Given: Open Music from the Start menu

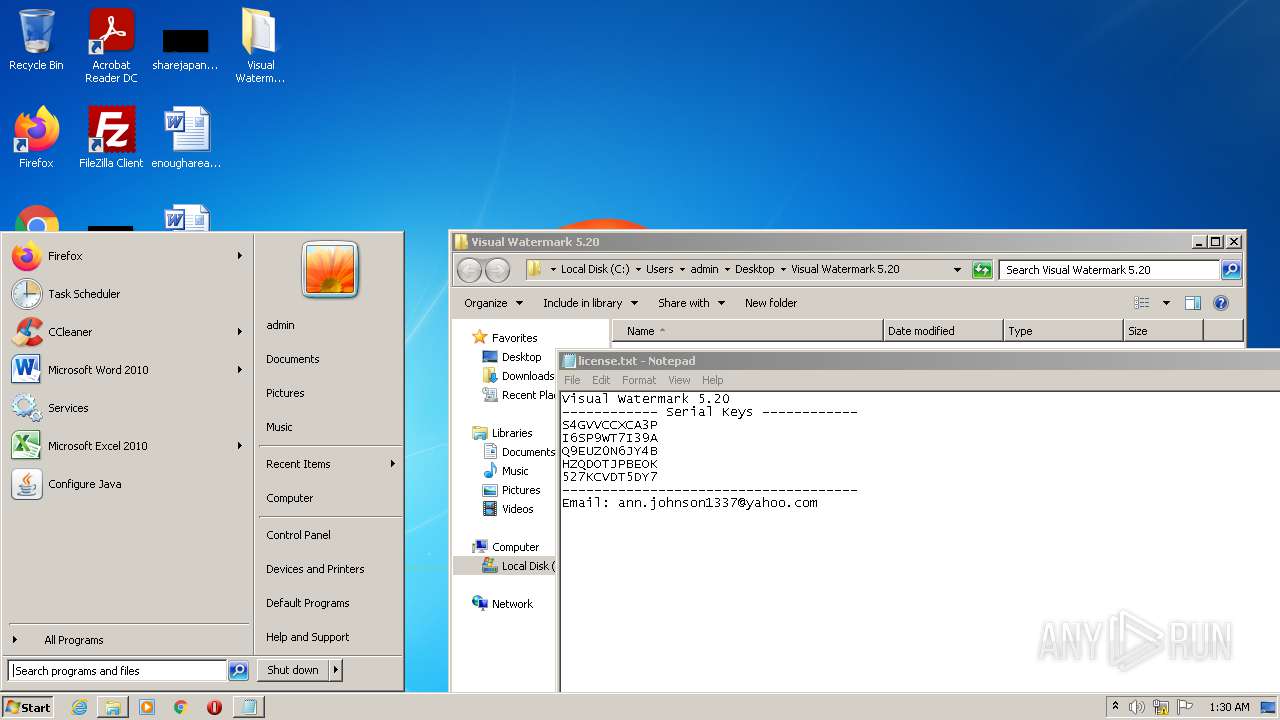Looking at the screenshot, I should pos(279,427).
